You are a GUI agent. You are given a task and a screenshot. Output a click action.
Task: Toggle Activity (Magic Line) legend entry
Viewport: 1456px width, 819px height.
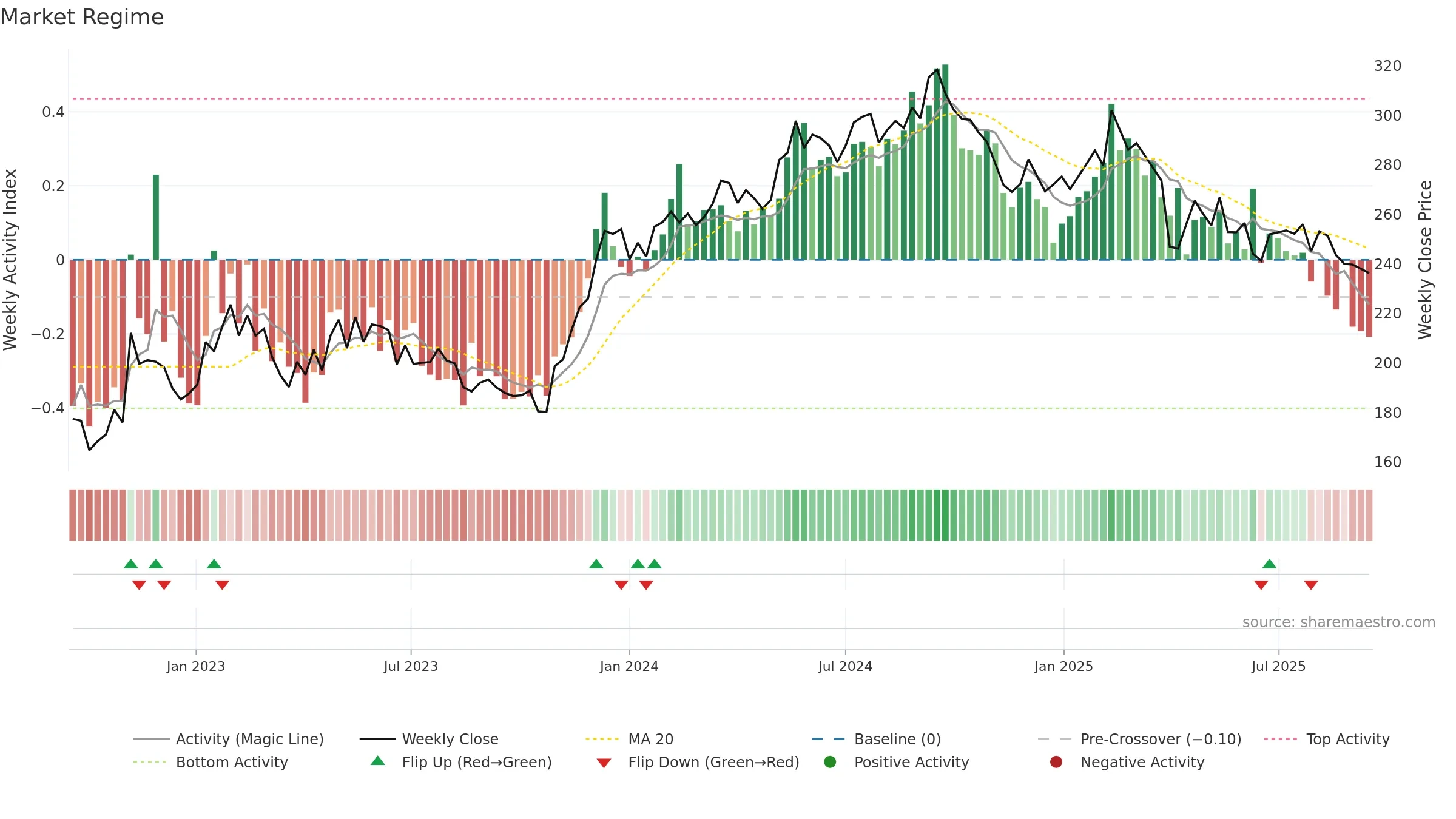pos(229,739)
